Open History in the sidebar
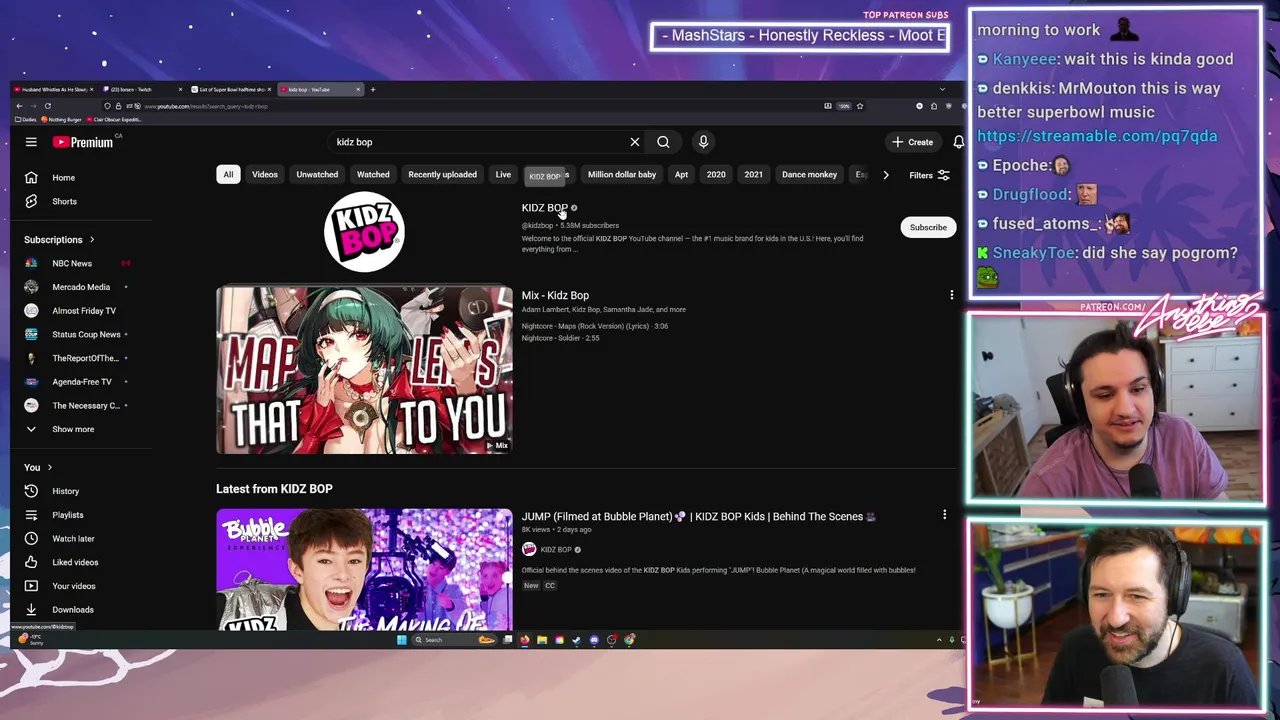 click(65, 491)
